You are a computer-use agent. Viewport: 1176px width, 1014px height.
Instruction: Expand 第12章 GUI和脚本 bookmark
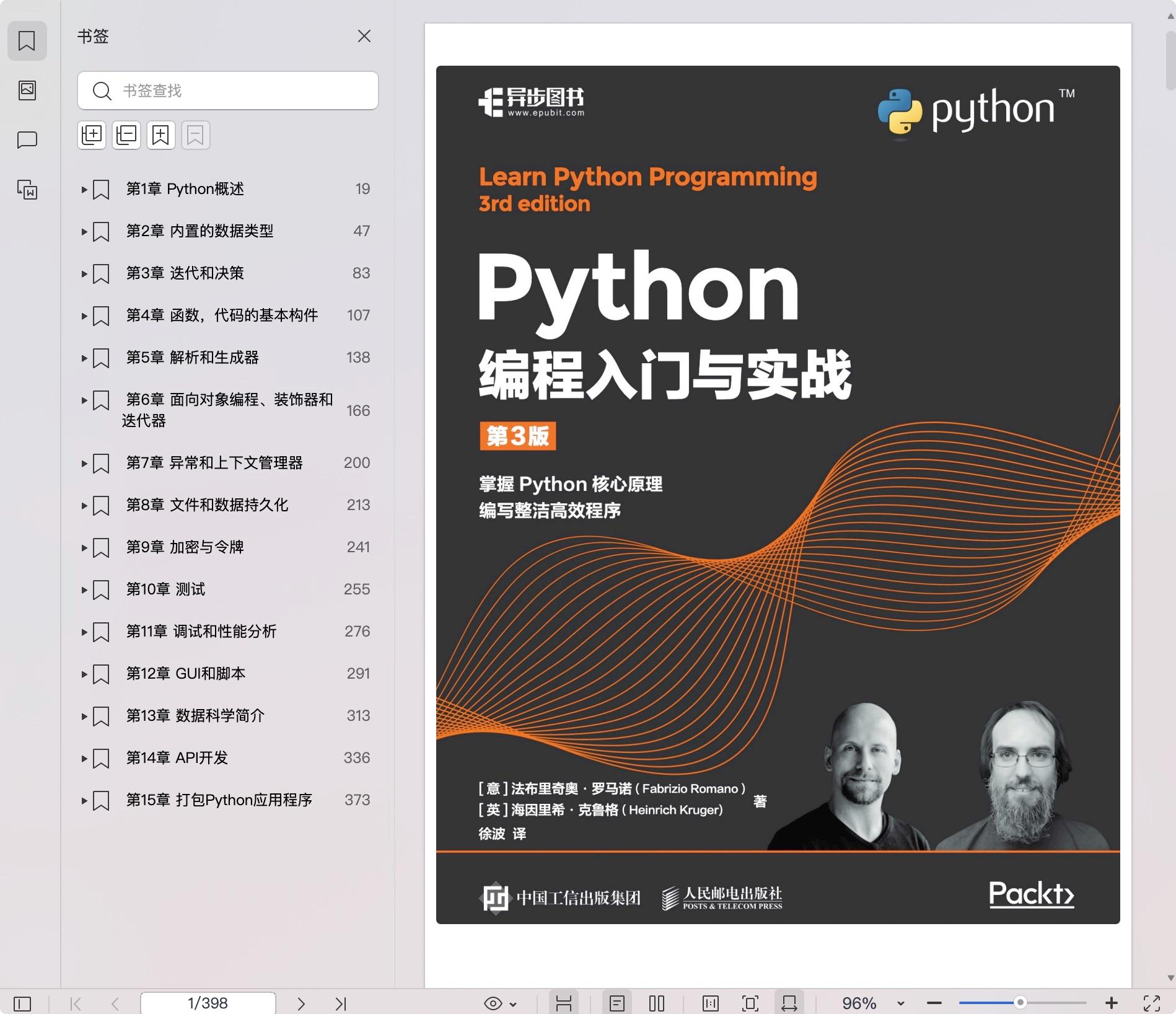(84, 674)
